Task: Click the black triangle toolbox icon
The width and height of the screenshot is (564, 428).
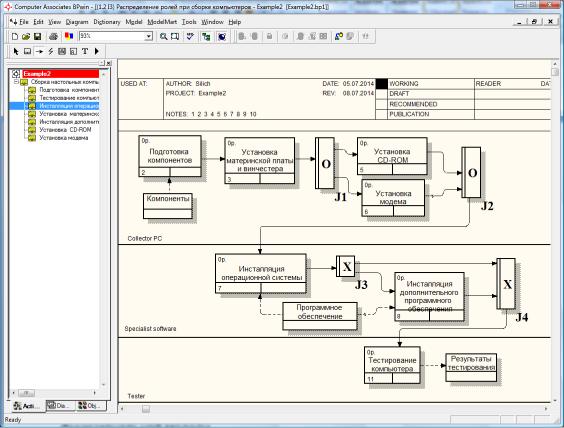Action: coord(96,51)
